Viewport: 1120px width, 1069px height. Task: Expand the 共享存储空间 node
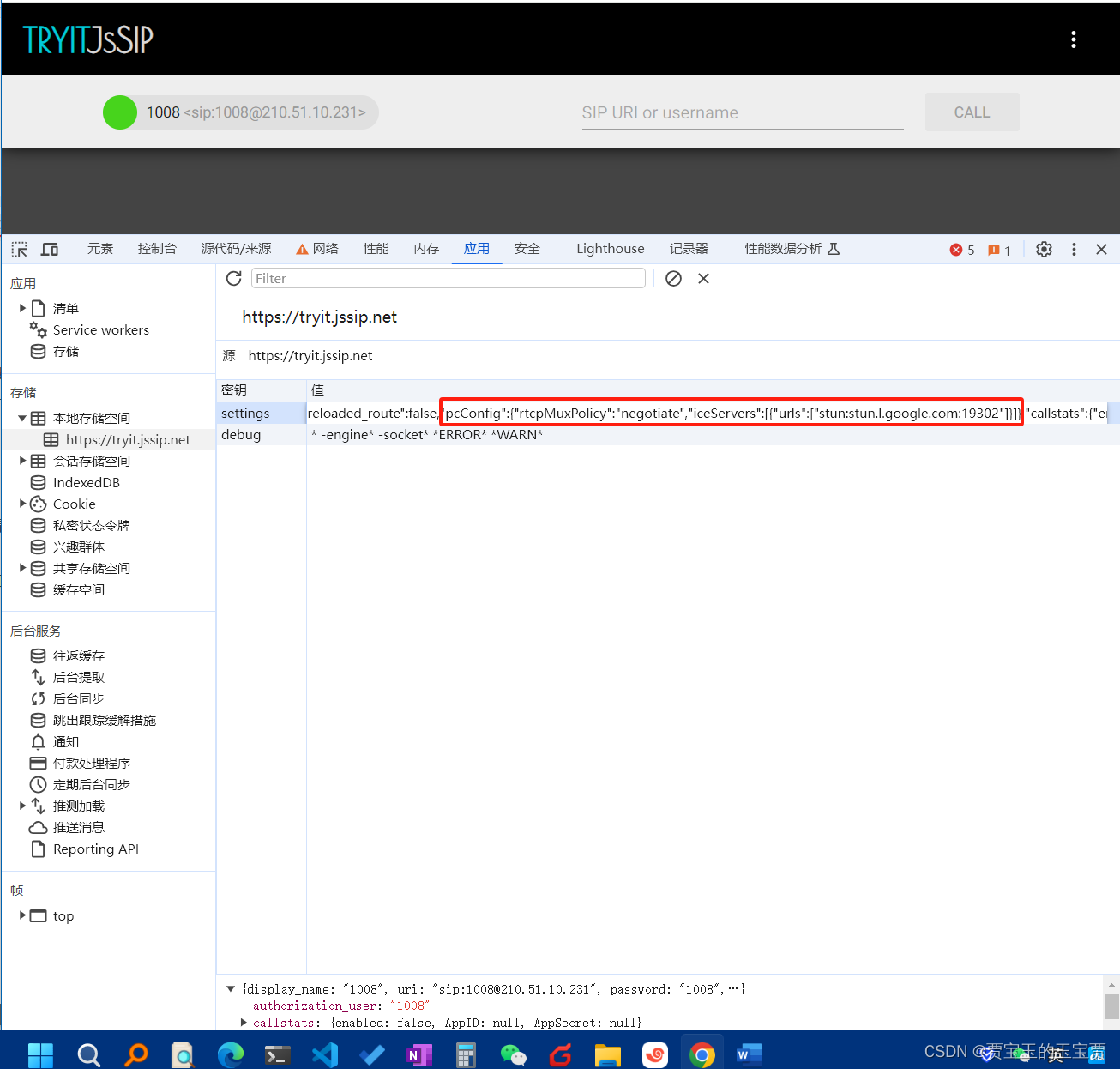22,568
